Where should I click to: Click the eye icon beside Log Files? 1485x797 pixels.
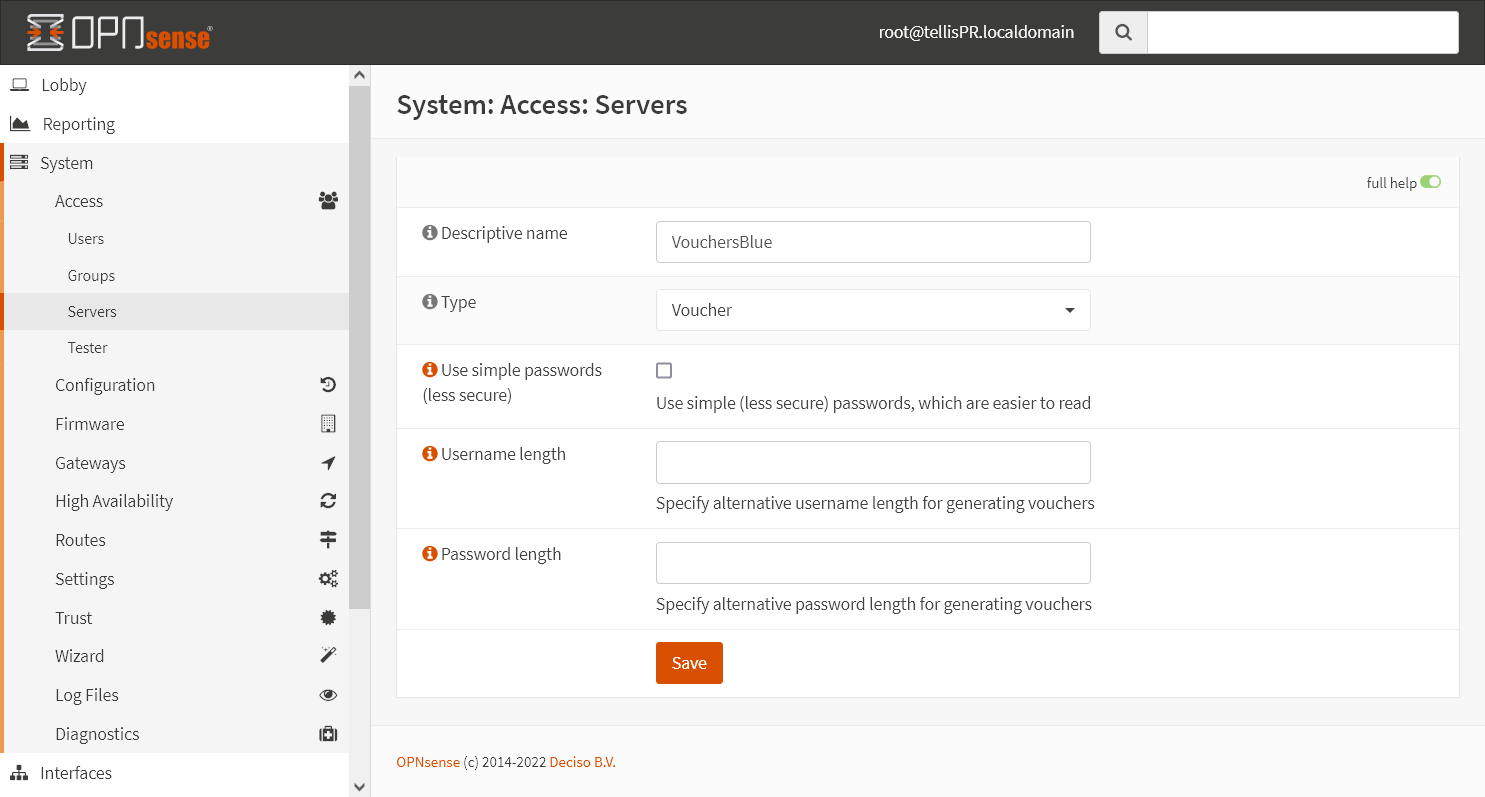(x=328, y=694)
